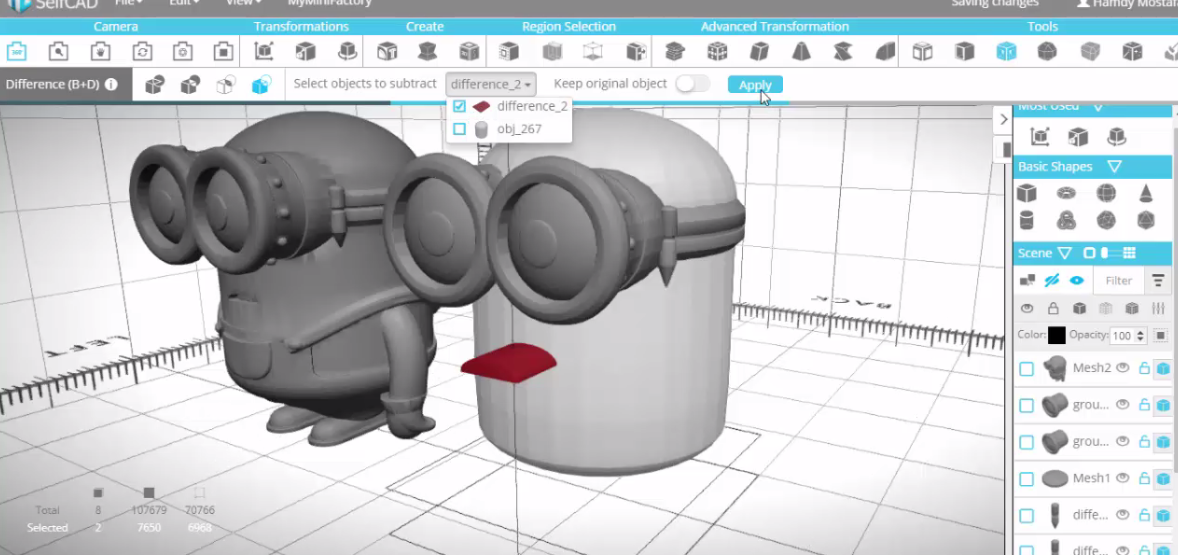The width and height of the screenshot is (1178, 555).
Task: Collapse the right panel with the chevron
Action: coord(1002,119)
